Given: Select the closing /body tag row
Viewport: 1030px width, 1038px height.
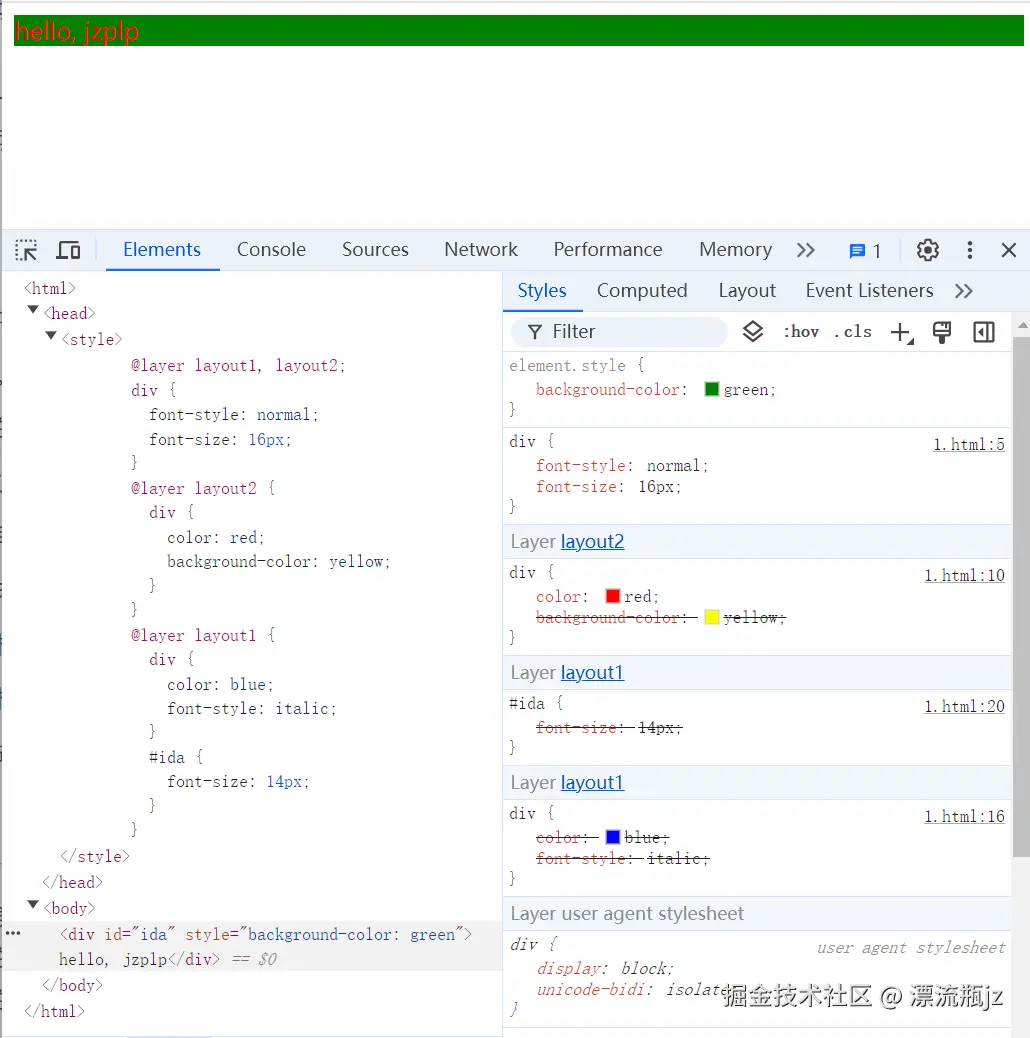Looking at the screenshot, I should coord(72,985).
